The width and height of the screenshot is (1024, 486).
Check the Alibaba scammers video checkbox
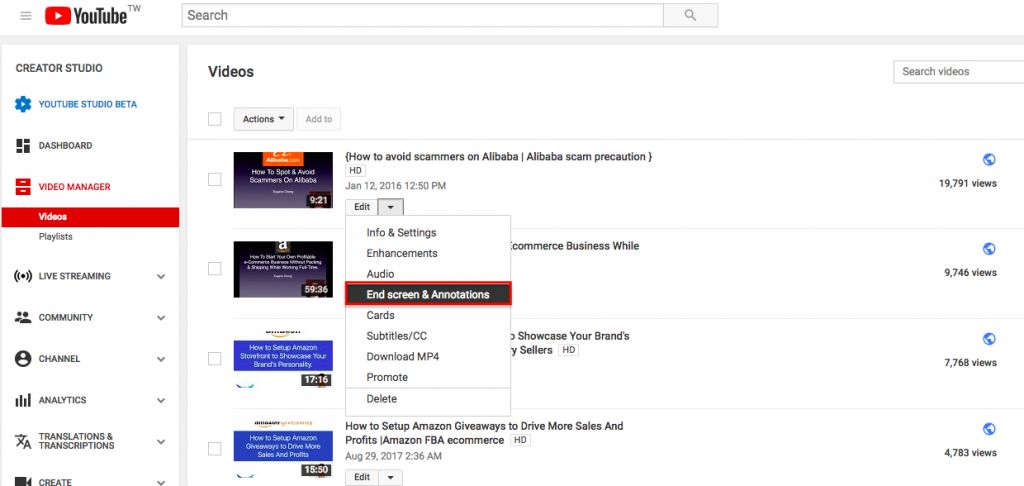tap(214, 179)
